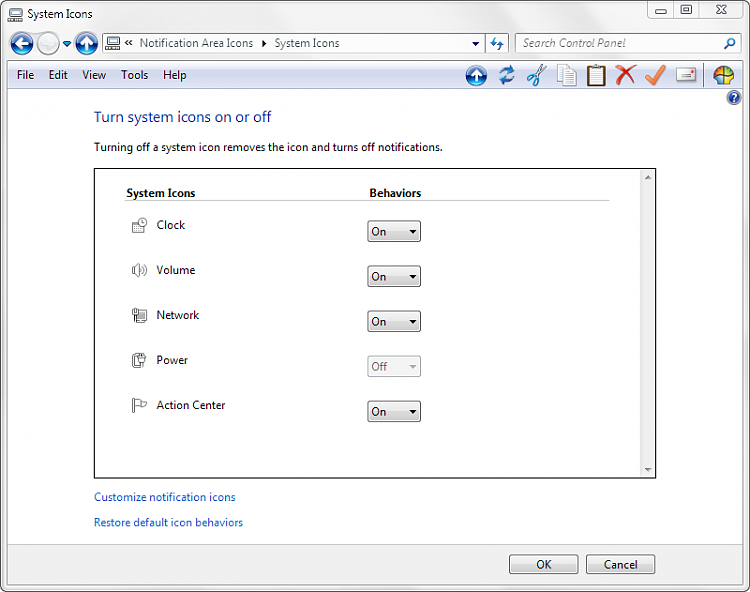The image size is (750, 592).
Task: Click the Volume speaker icon
Action: click(x=139, y=270)
